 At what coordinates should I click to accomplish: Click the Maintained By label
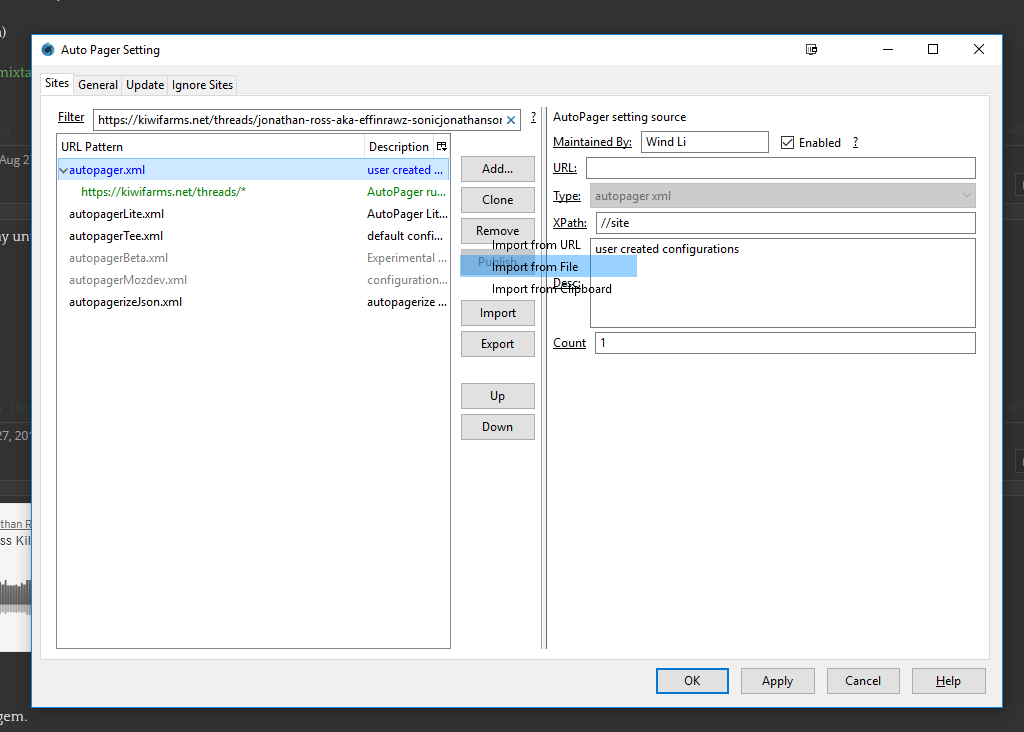point(592,142)
